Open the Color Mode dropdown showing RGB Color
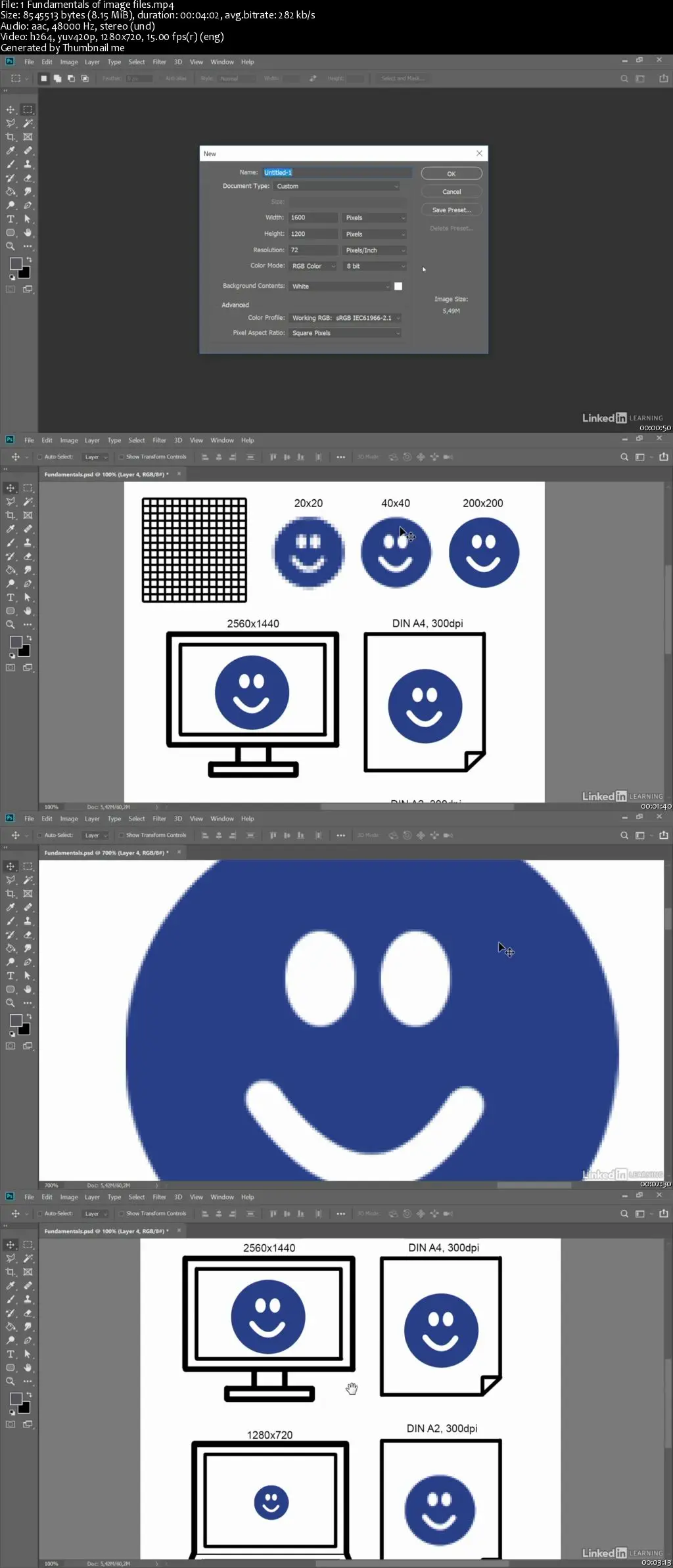This screenshot has width=673, height=1568. tap(313, 266)
